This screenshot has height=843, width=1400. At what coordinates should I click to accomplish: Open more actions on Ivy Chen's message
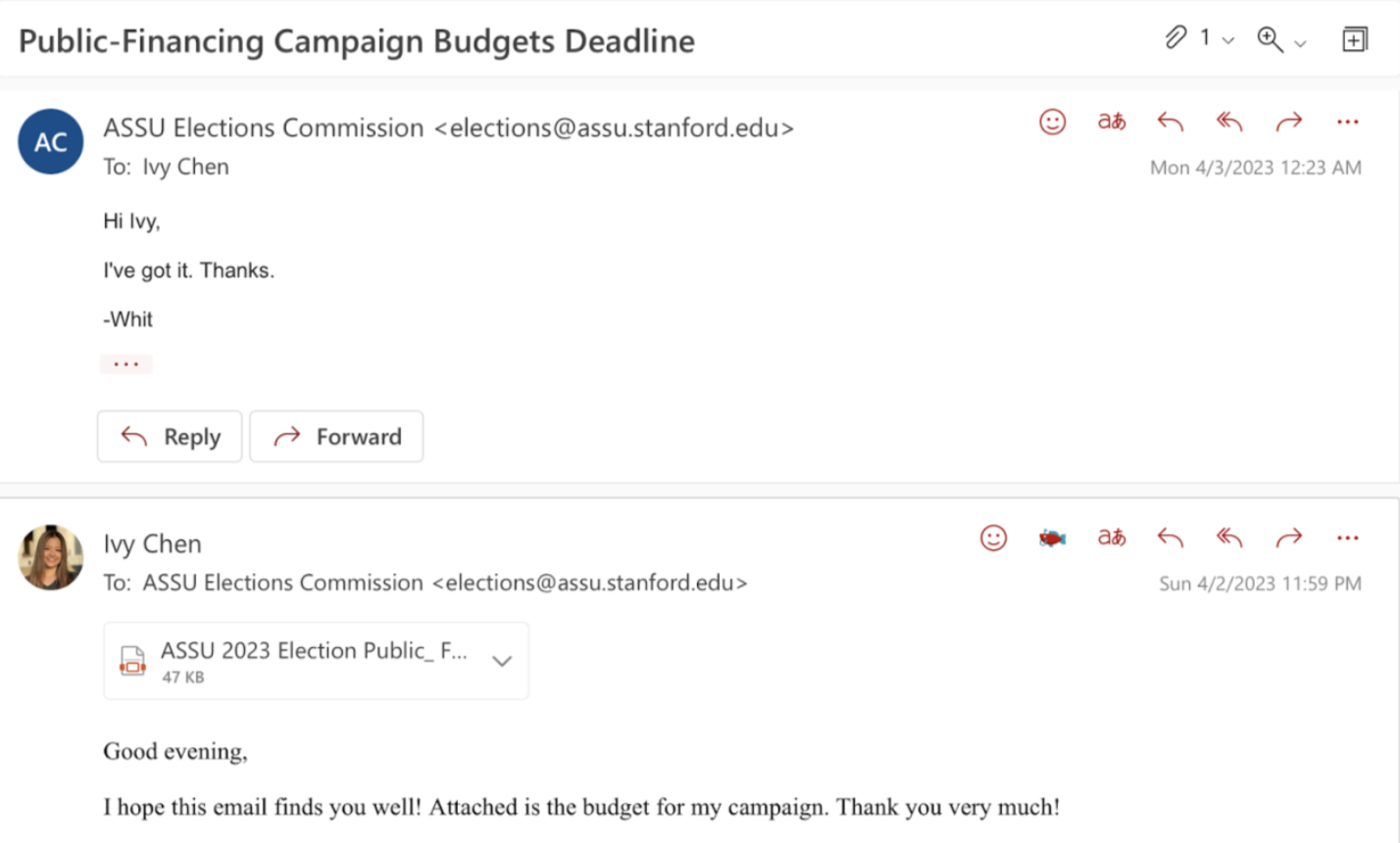[1347, 537]
